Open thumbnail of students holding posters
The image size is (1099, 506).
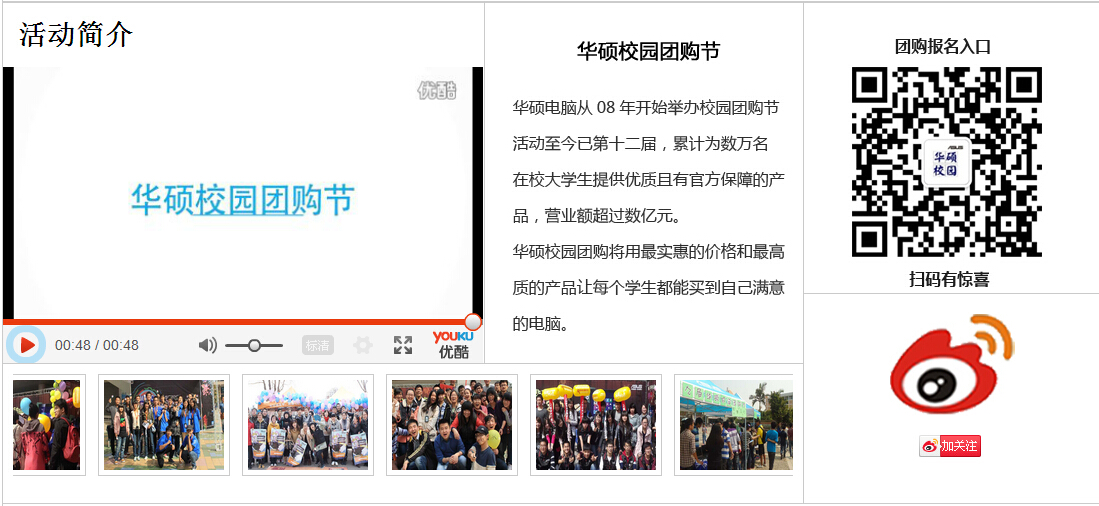pyautogui.click(x=308, y=425)
